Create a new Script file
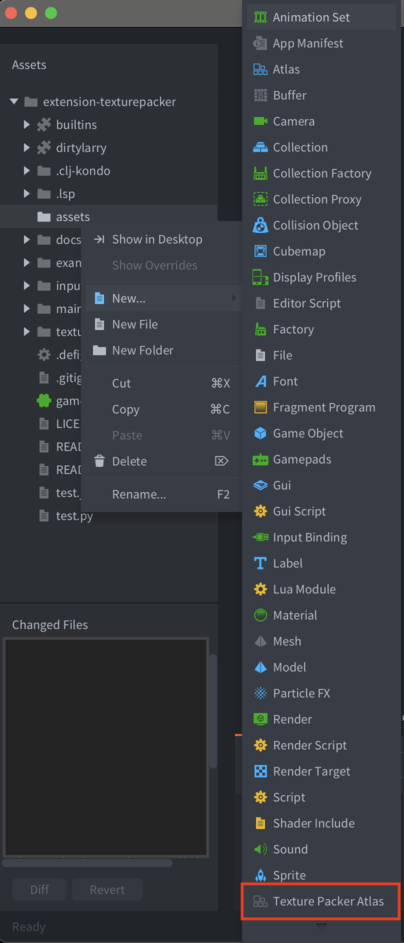The width and height of the screenshot is (404, 943). coord(323,797)
